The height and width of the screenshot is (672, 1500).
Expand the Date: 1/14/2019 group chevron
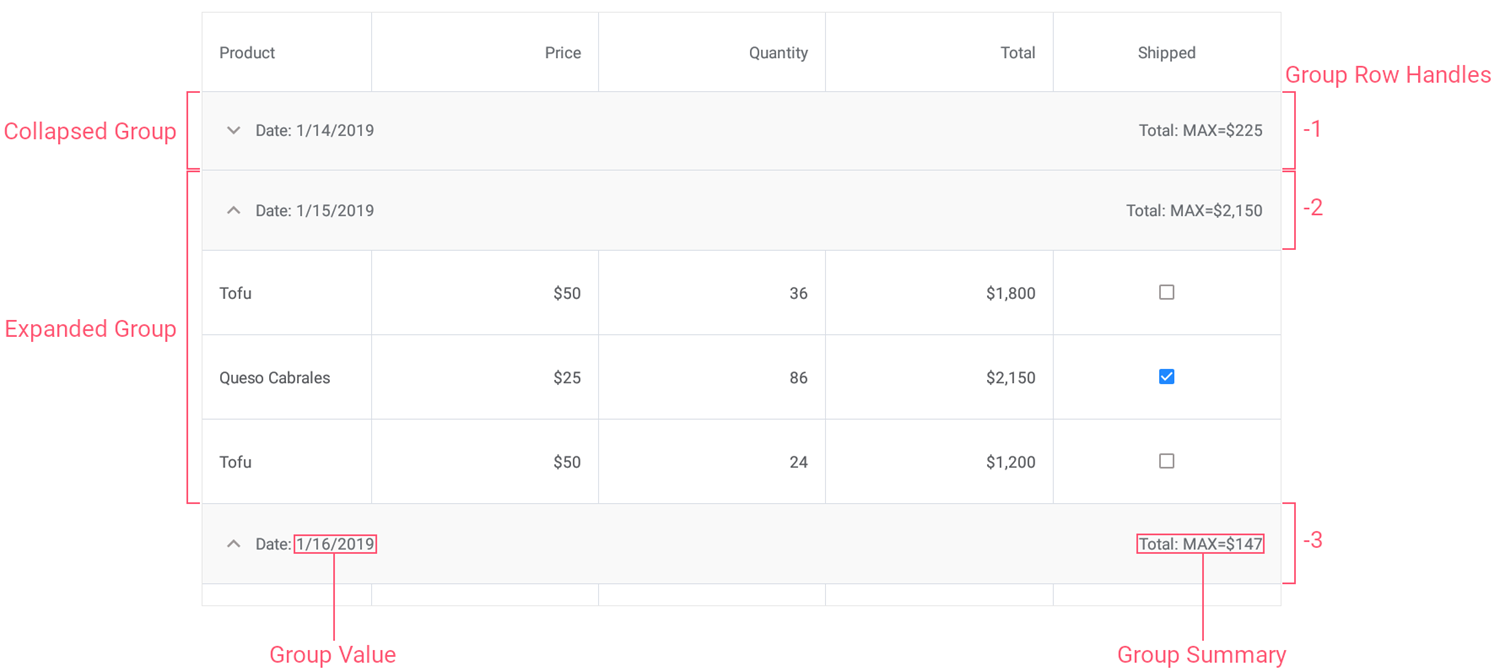coord(234,131)
